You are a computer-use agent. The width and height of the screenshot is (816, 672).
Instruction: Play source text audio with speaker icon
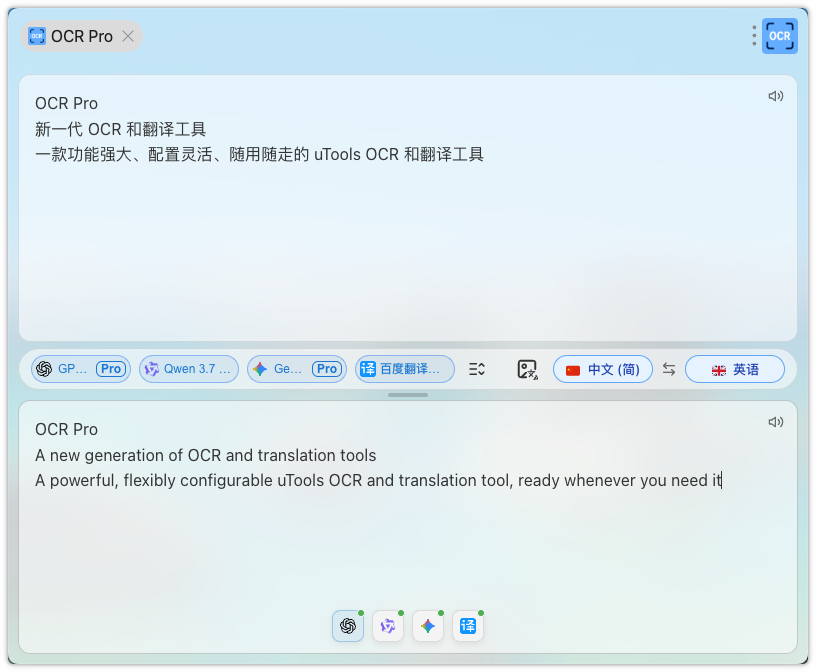[x=775, y=96]
